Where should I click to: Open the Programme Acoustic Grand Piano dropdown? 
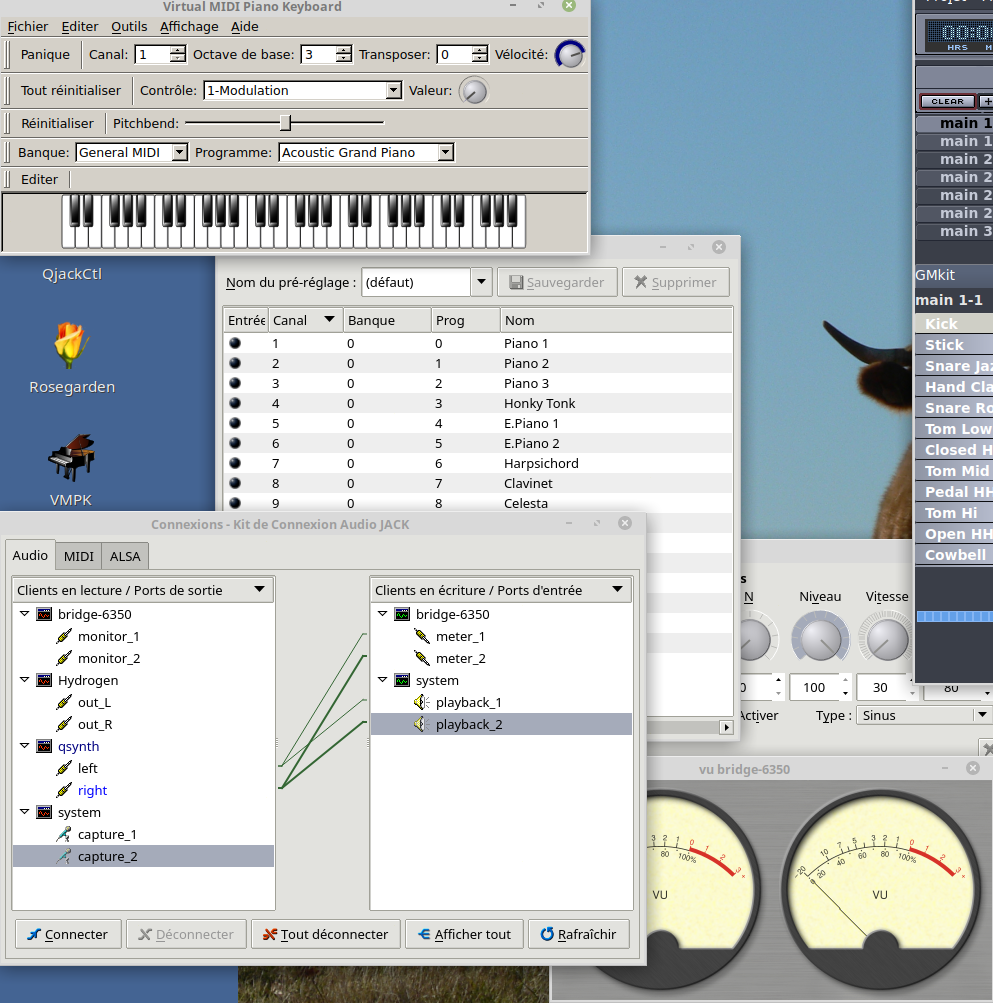point(446,152)
